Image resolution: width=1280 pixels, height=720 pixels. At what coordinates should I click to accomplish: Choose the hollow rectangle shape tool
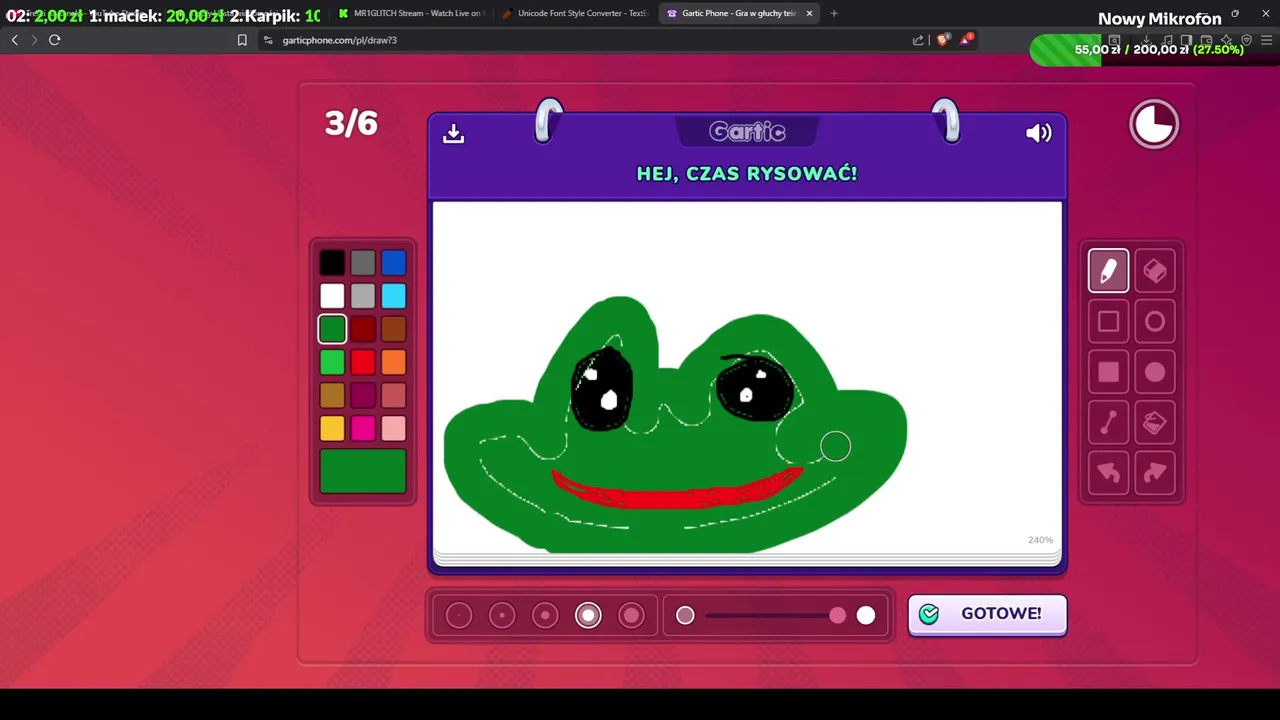[x=1108, y=322]
